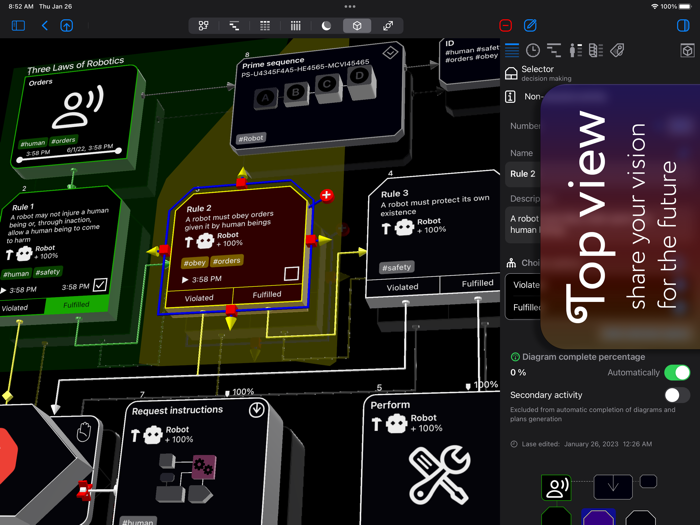Select Violated choice on Rule 2 node
Screen dimensions: 700x525
click(x=199, y=298)
